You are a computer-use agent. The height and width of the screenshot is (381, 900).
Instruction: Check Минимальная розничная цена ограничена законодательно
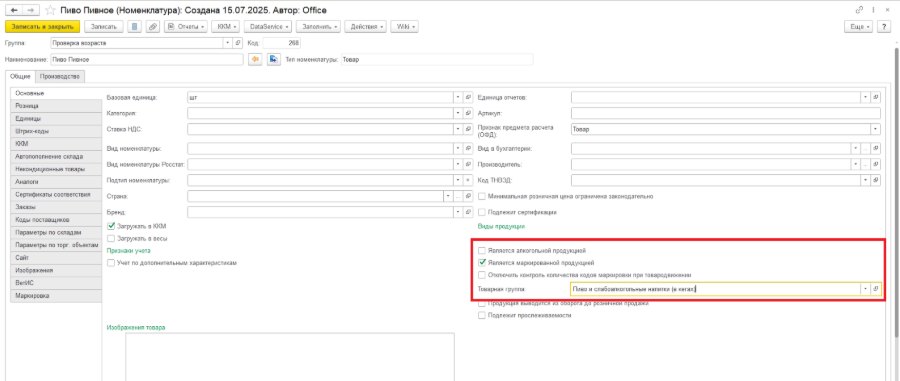[x=482, y=196]
